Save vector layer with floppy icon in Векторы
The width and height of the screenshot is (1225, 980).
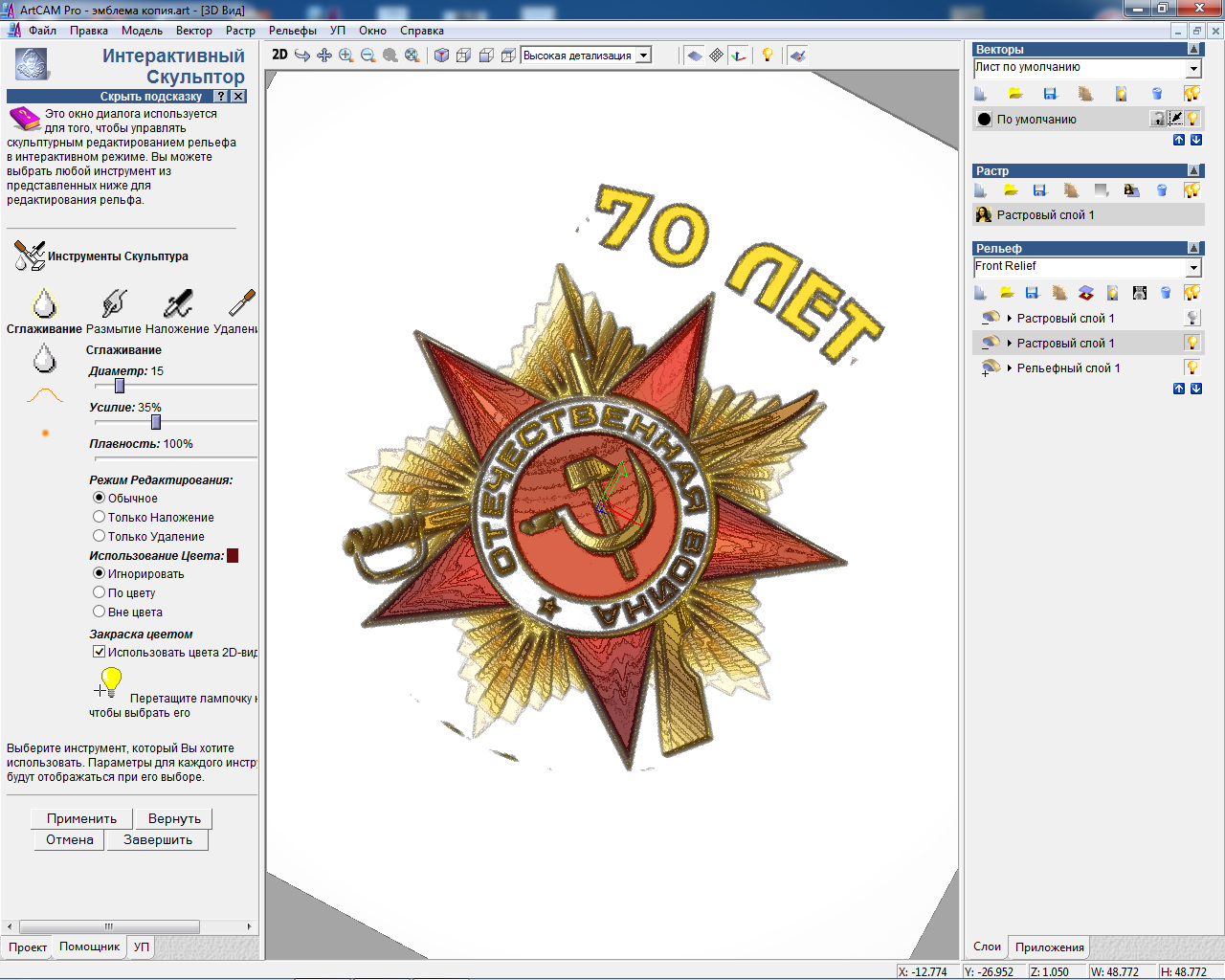coord(1050,94)
